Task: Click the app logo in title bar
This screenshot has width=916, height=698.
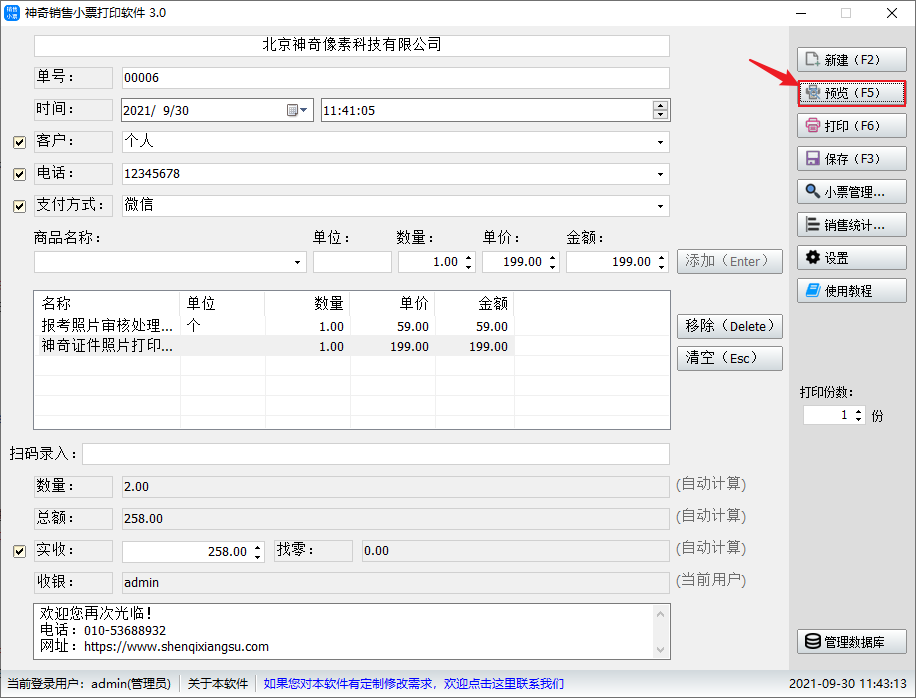Action: pyautogui.click(x=12, y=13)
